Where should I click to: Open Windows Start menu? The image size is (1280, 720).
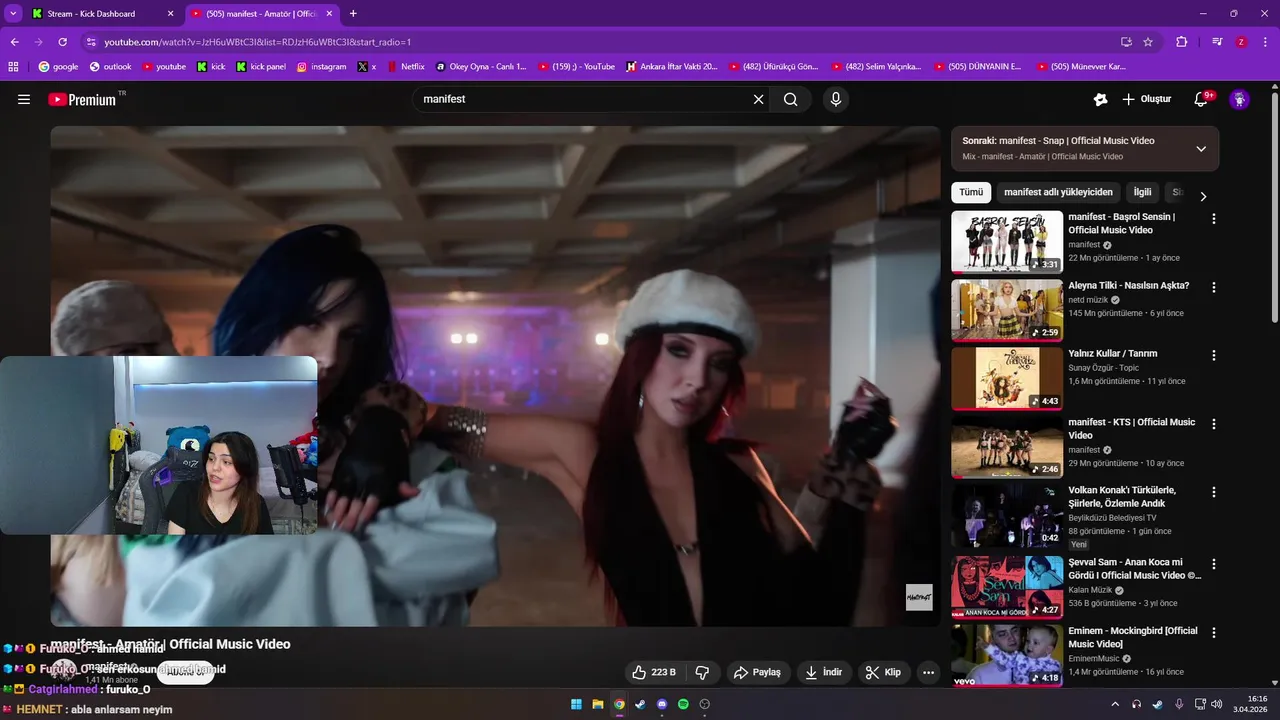pyautogui.click(x=576, y=704)
